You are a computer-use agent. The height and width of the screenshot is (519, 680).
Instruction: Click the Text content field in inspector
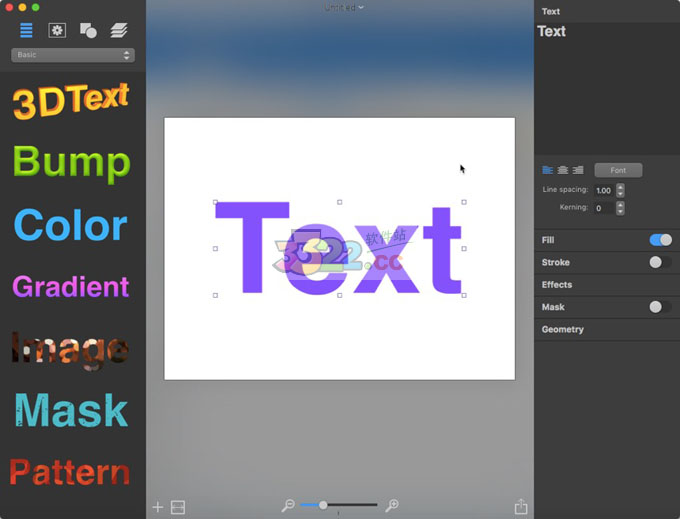tap(607, 88)
